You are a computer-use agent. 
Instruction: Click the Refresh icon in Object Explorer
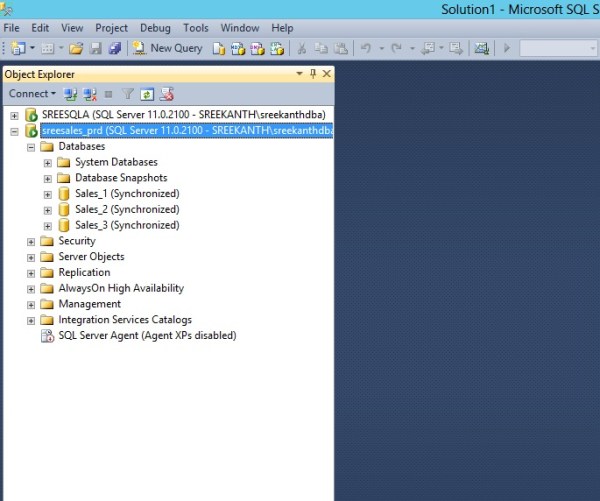pos(146,94)
